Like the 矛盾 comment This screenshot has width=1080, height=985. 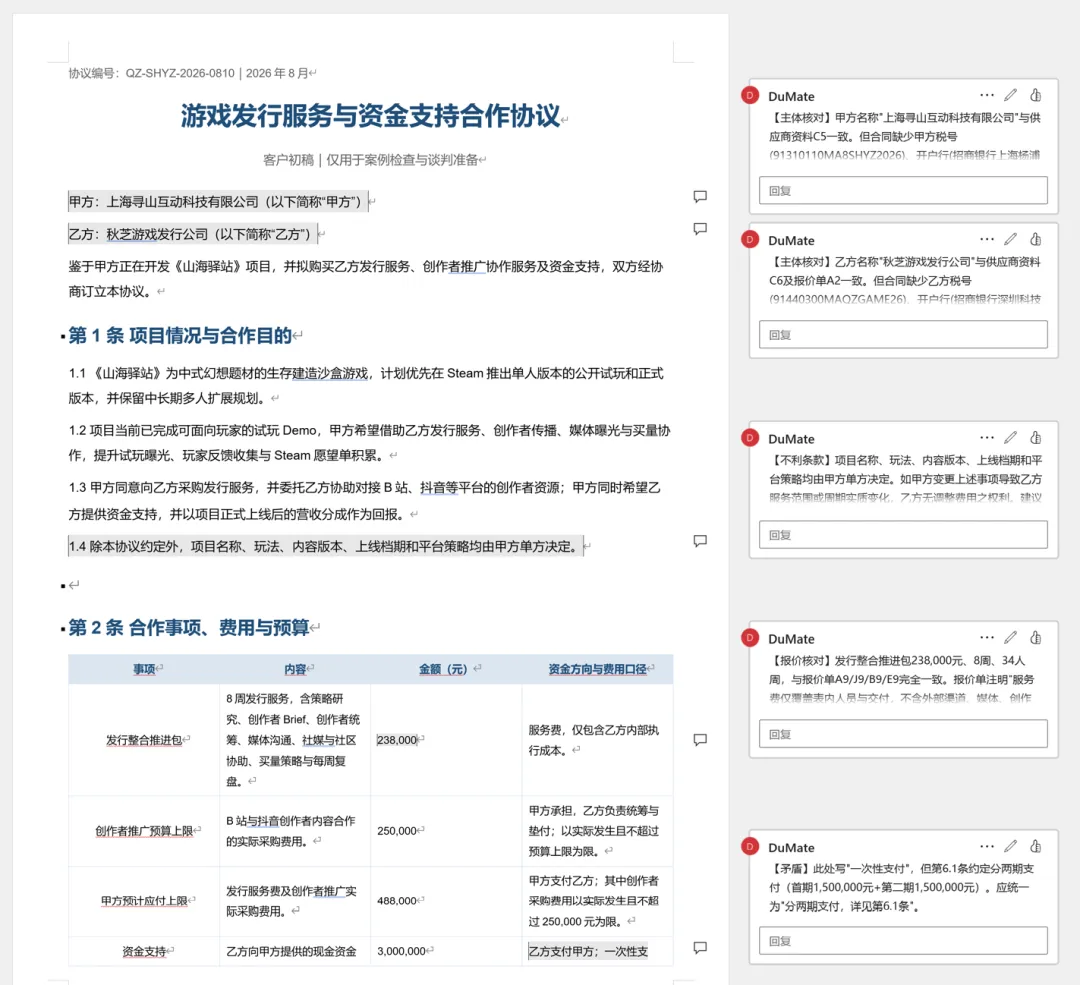click(x=1035, y=847)
